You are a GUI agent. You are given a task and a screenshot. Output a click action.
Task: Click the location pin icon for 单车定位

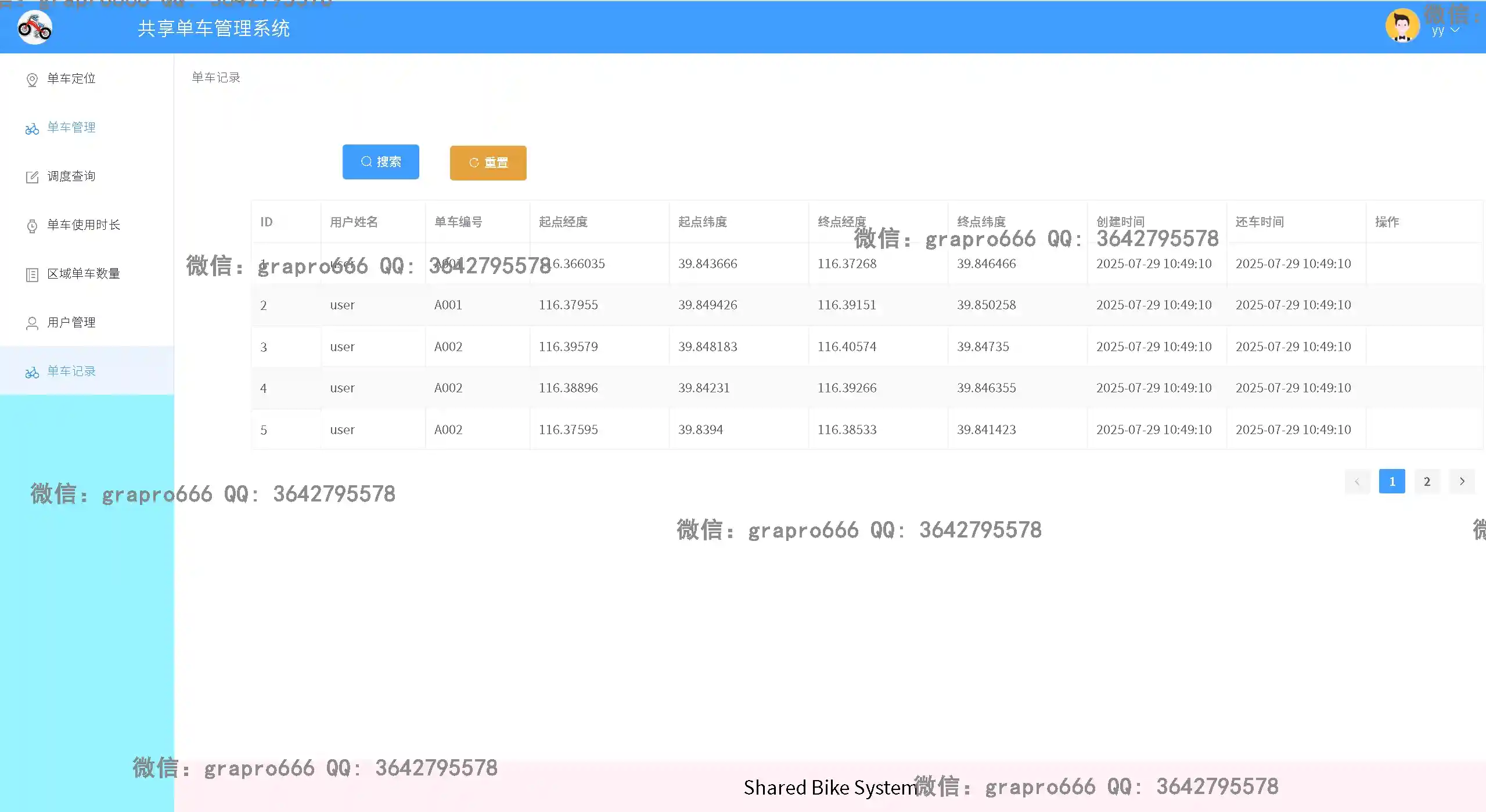(32, 80)
